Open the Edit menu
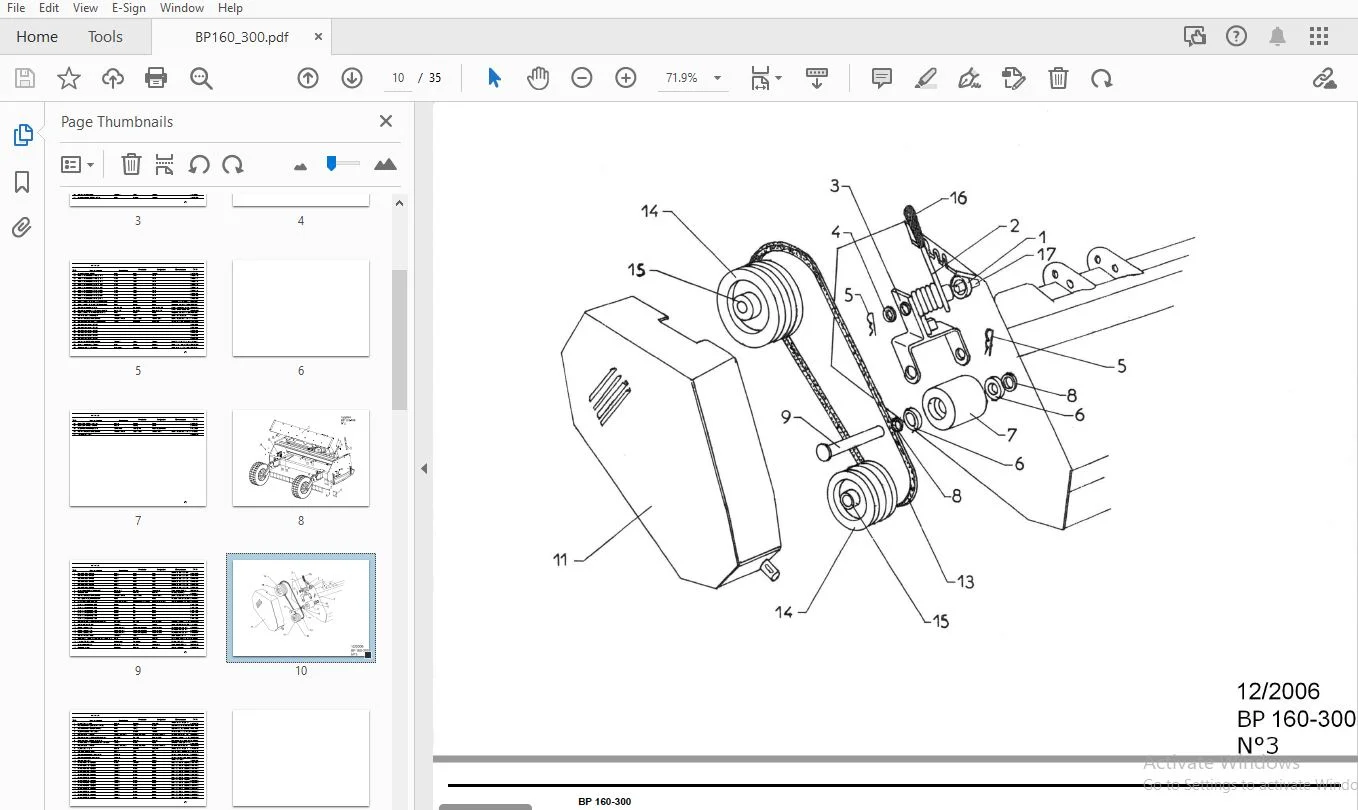This screenshot has width=1358, height=810. point(49,8)
